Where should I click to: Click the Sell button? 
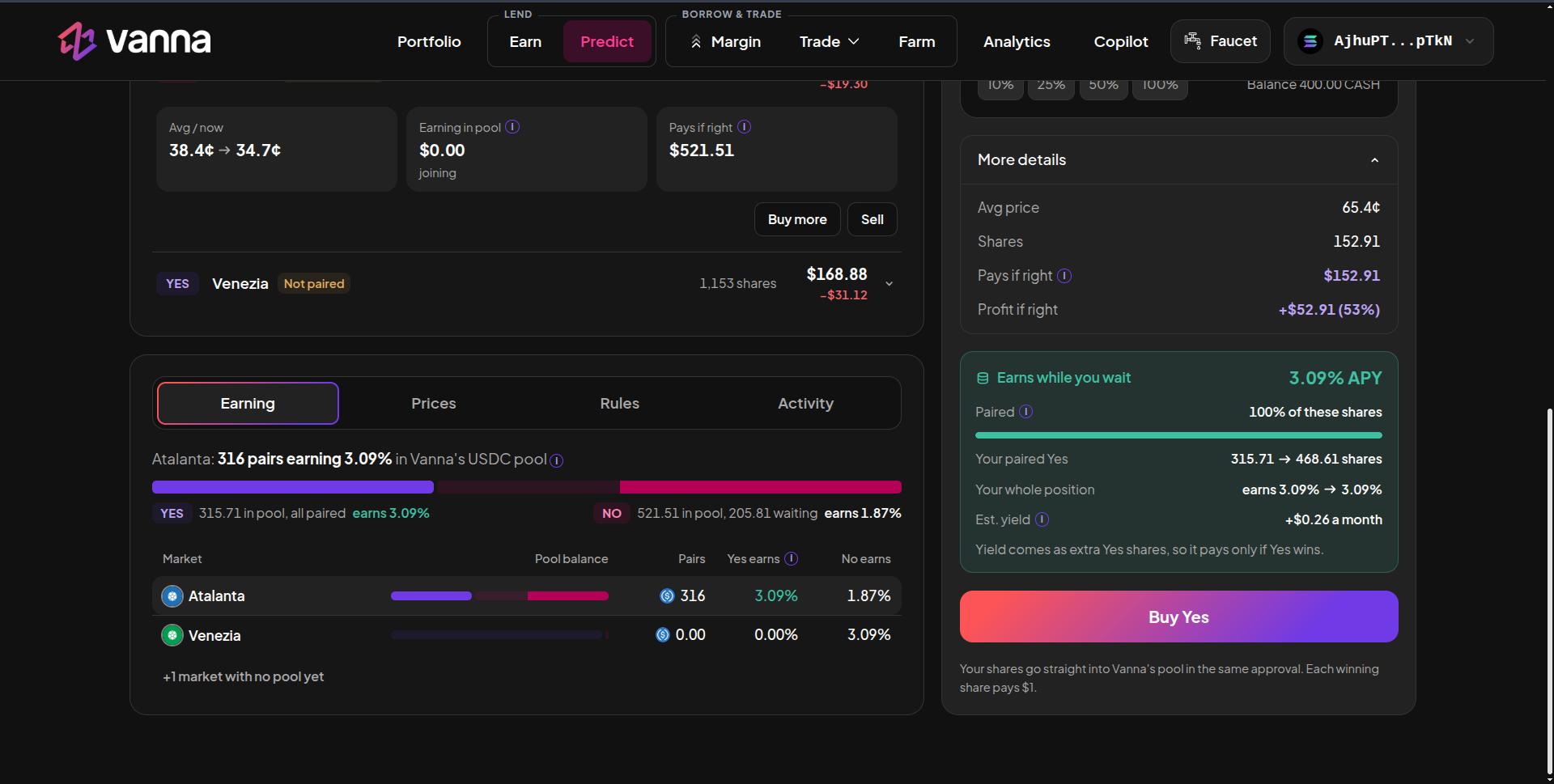pyautogui.click(x=873, y=219)
